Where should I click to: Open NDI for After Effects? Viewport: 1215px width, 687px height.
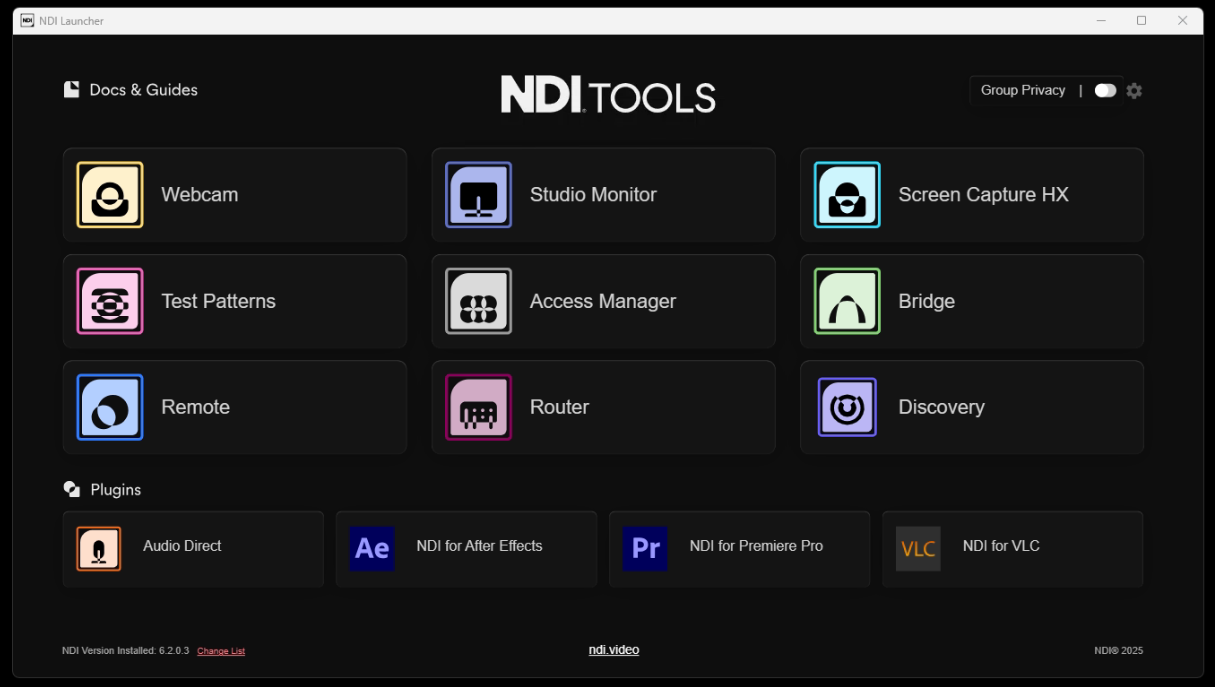pos(465,548)
